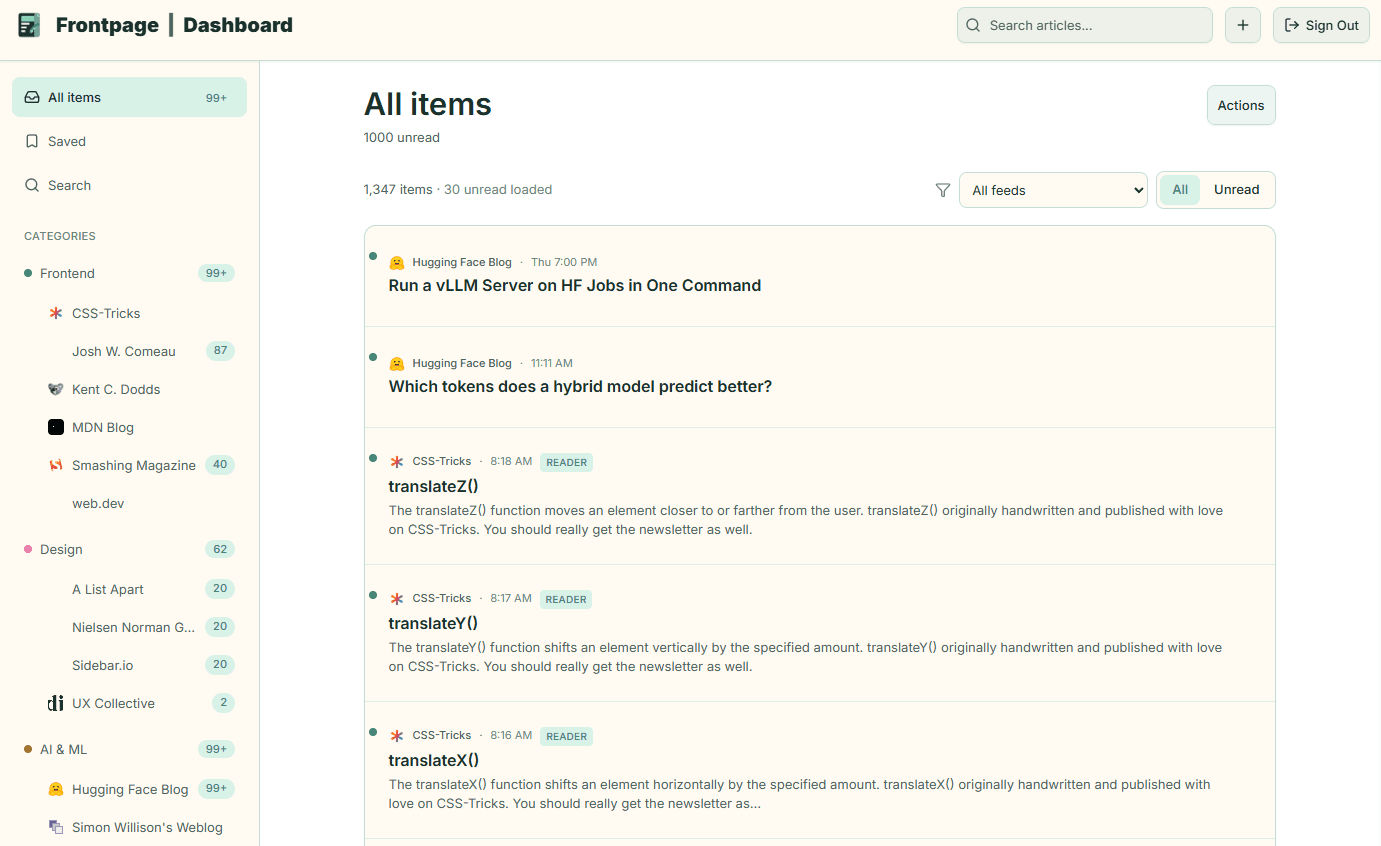Click the filter funnel icon
Viewport: 1381px width, 846px height.
pyautogui.click(x=942, y=190)
